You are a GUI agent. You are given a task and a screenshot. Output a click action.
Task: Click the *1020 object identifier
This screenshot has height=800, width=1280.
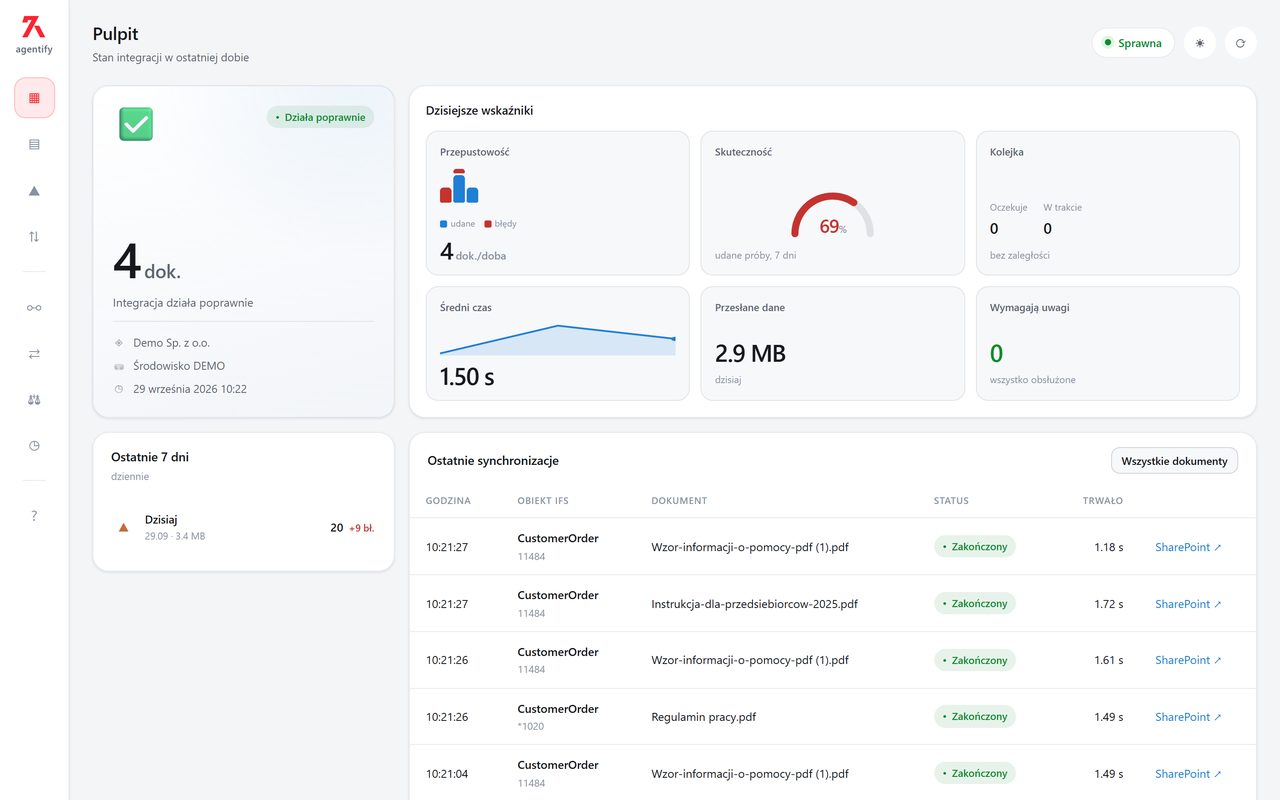(531, 726)
